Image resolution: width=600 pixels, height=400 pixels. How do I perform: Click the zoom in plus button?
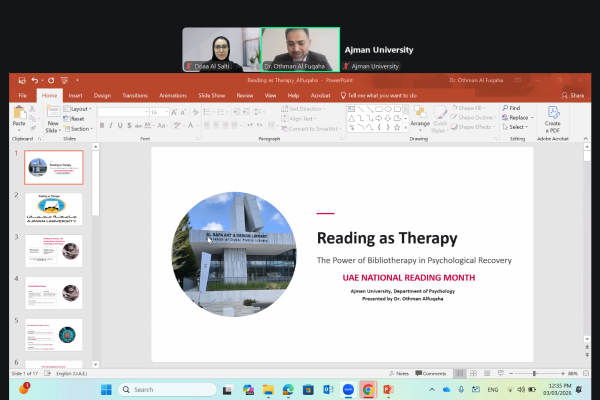[x=563, y=373]
